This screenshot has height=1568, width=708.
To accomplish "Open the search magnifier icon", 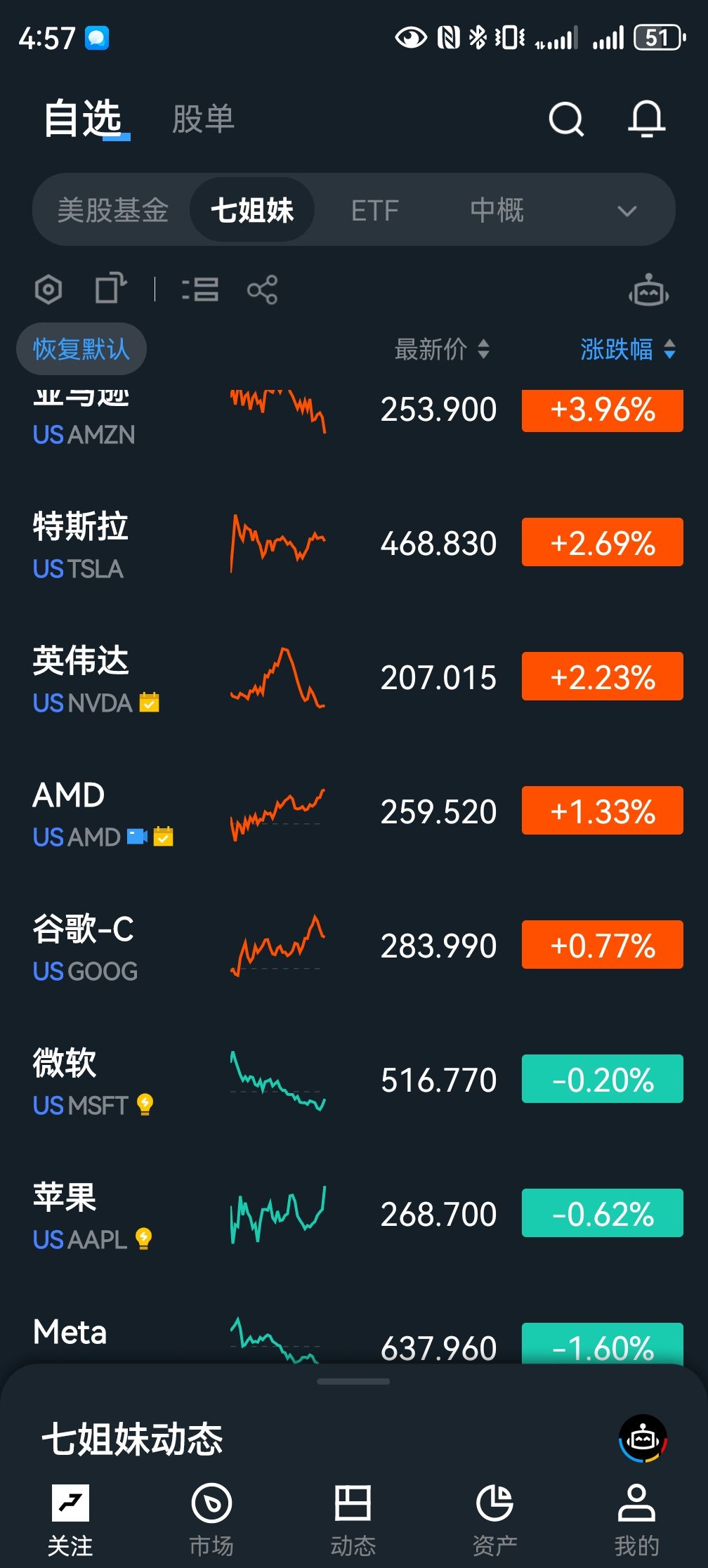I will [566, 119].
